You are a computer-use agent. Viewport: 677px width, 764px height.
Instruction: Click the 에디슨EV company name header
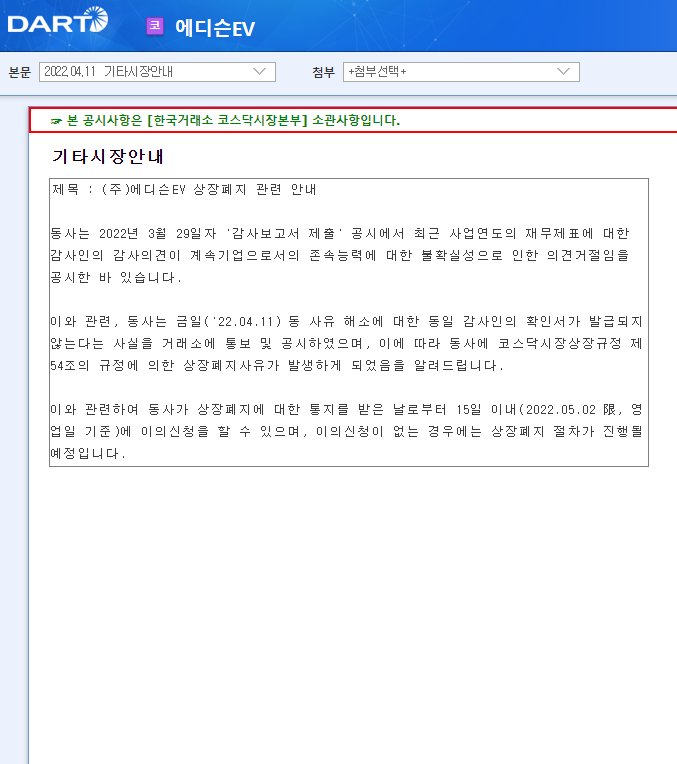tap(215, 28)
